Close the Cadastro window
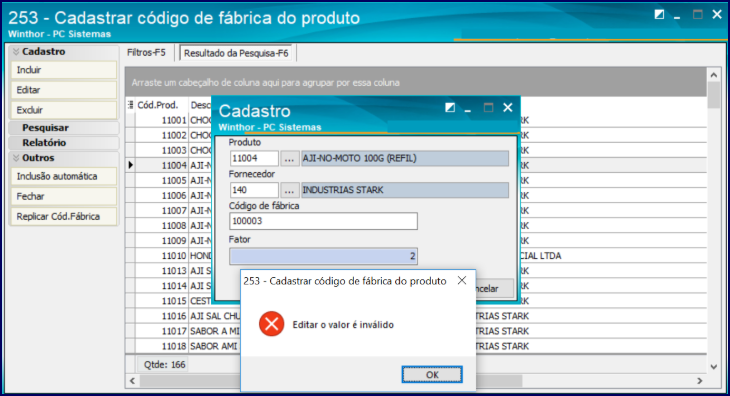Screen dimensions: 730x396 (x=507, y=108)
